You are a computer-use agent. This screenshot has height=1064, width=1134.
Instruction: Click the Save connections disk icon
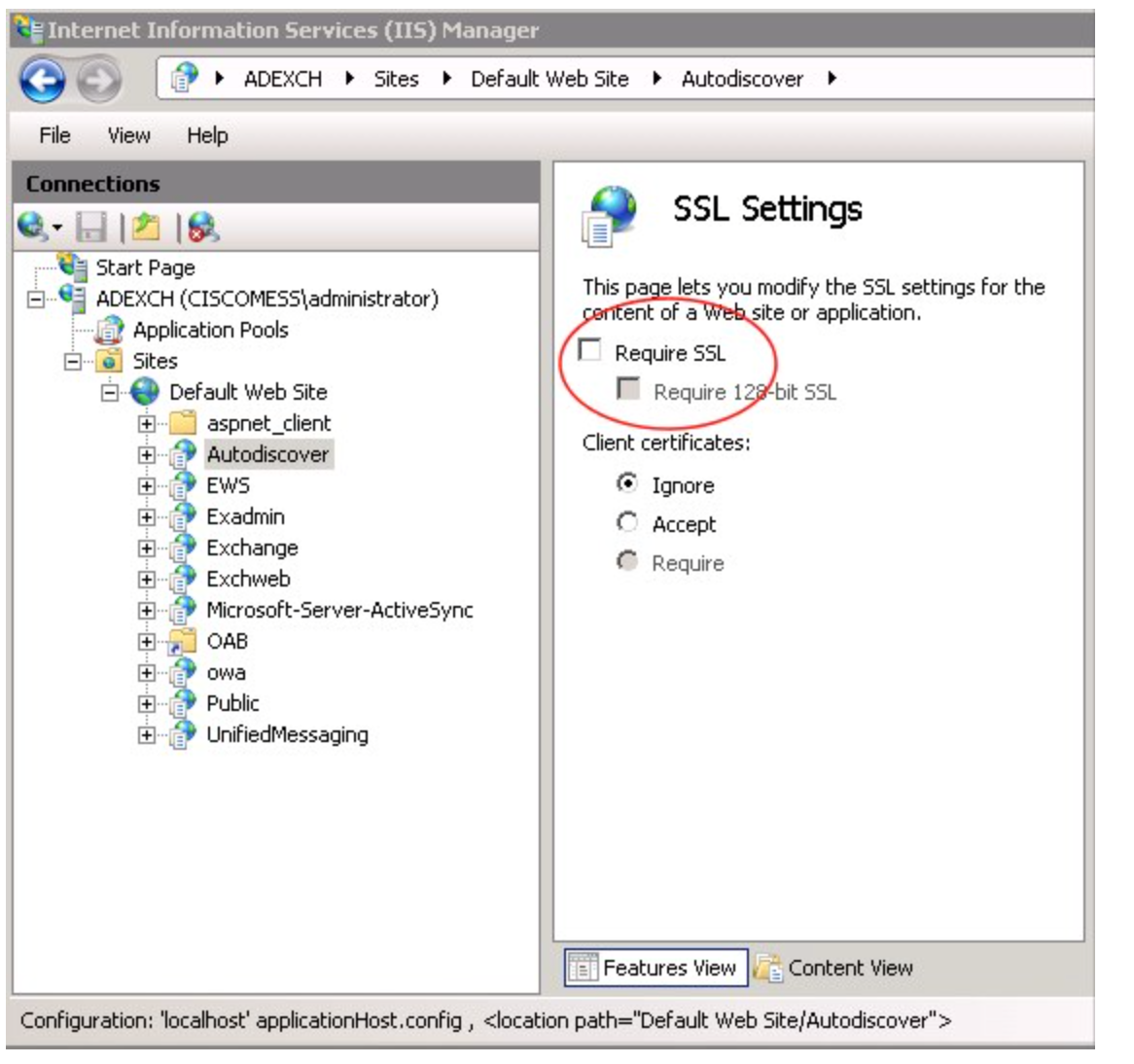tap(91, 228)
